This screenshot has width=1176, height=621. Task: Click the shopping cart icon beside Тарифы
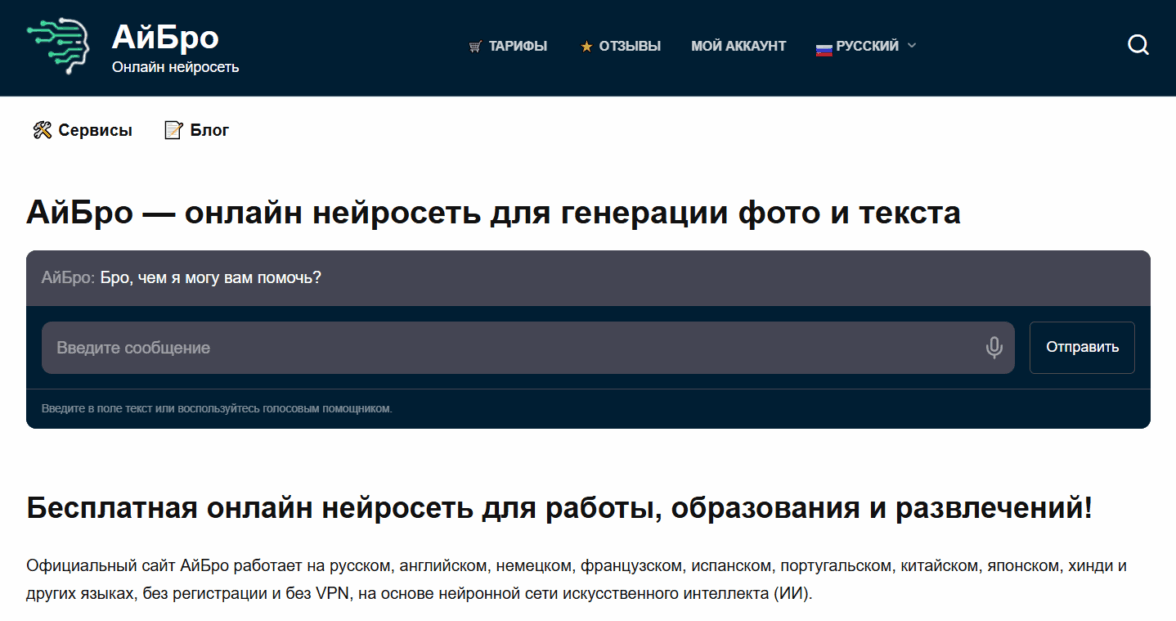pos(475,46)
